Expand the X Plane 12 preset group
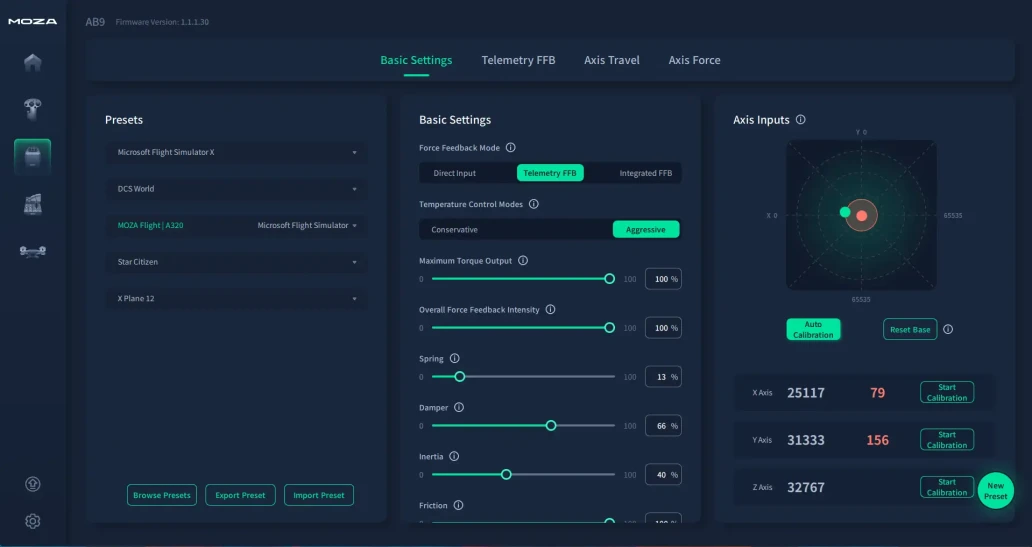 [237, 298]
